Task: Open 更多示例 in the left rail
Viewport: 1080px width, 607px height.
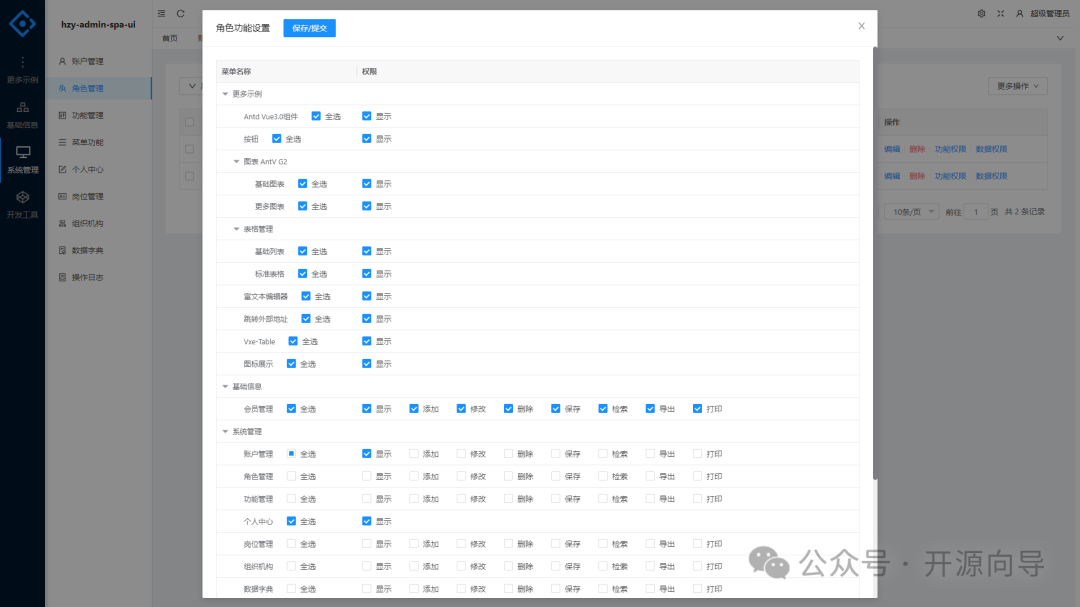Action: pyautogui.click(x=22, y=70)
